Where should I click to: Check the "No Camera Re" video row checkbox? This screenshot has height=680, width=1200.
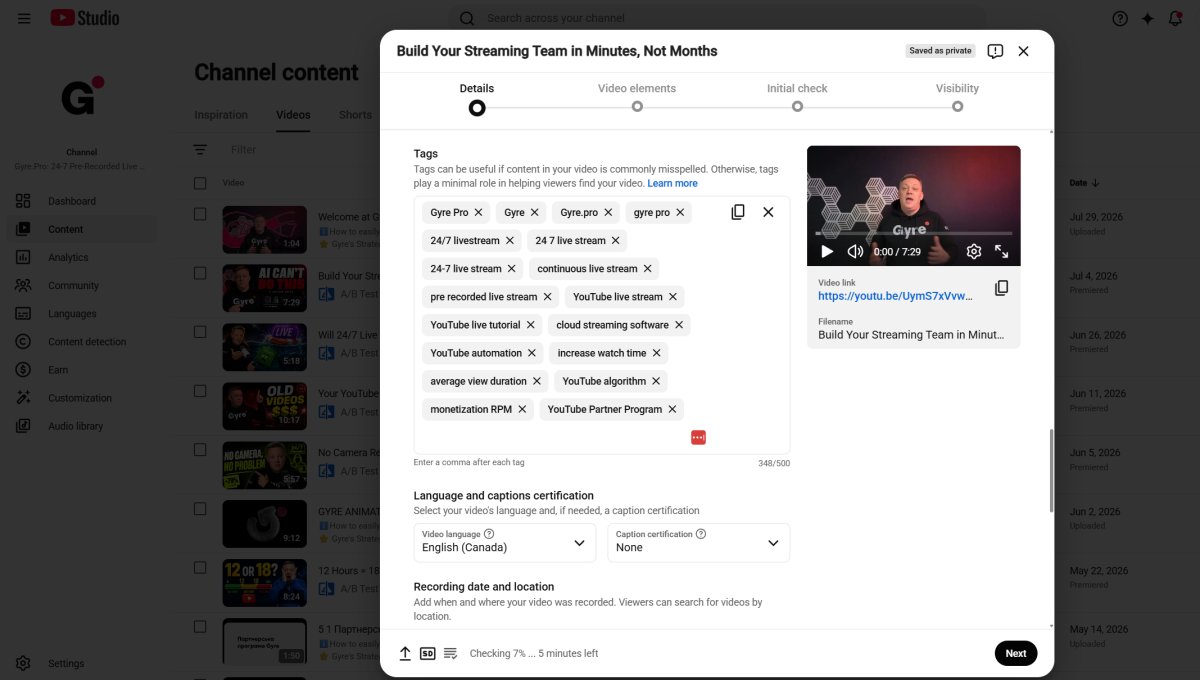[x=200, y=450]
